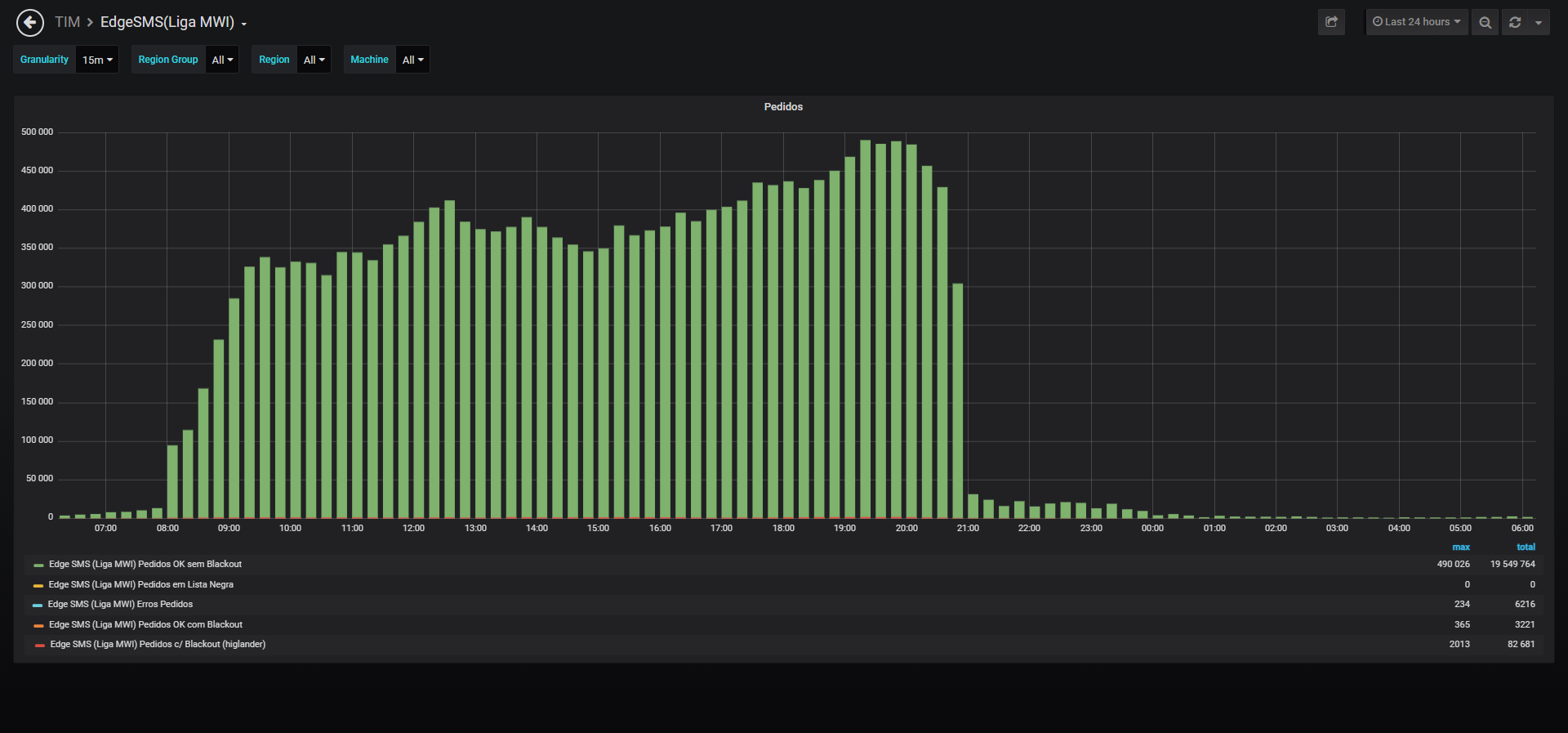Open the Last 24 hours time picker

click(x=1417, y=22)
